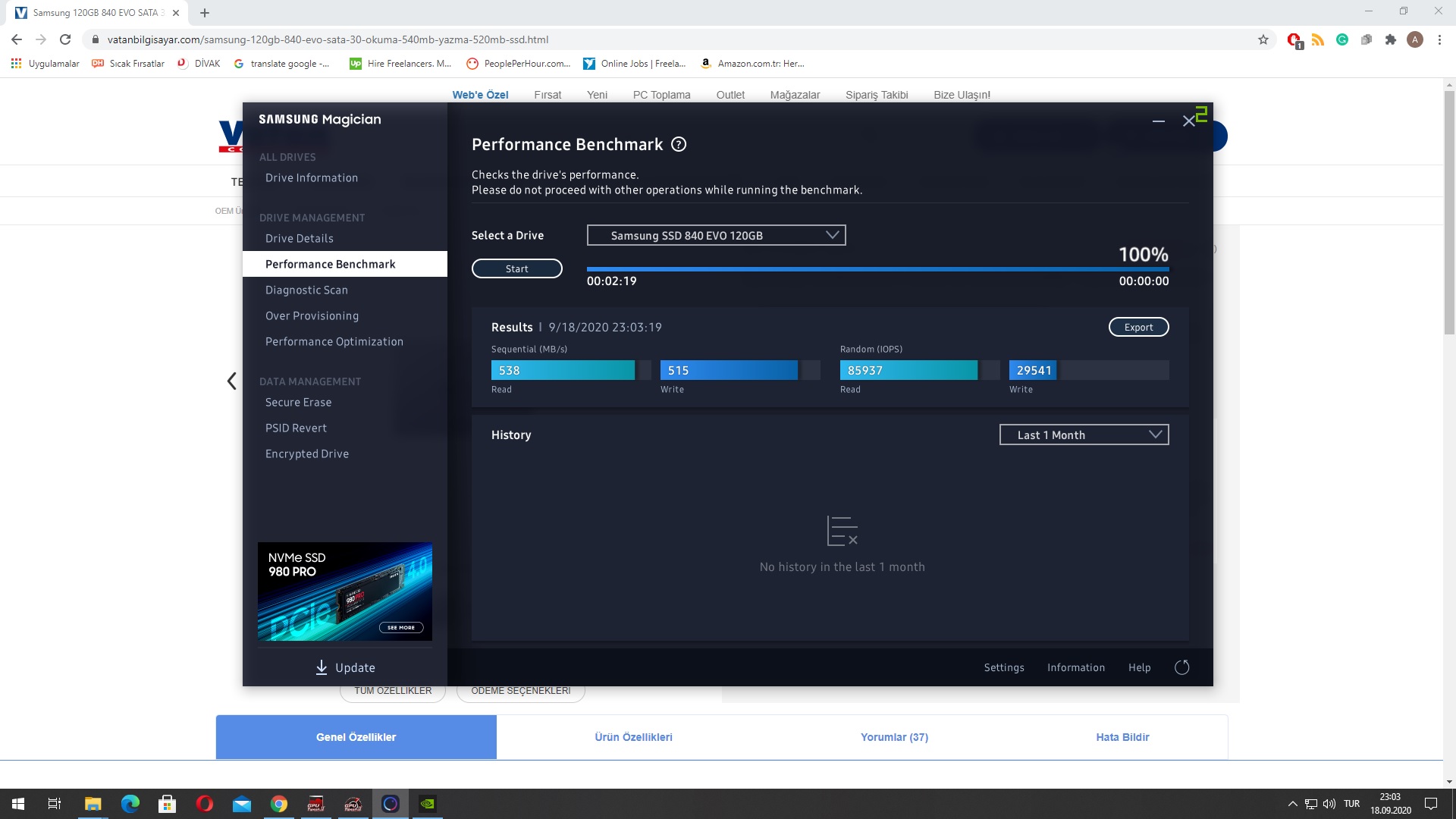The height and width of the screenshot is (819, 1456).
Task: Open Chrome extensions puzzle icon
Action: [1391, 39]
